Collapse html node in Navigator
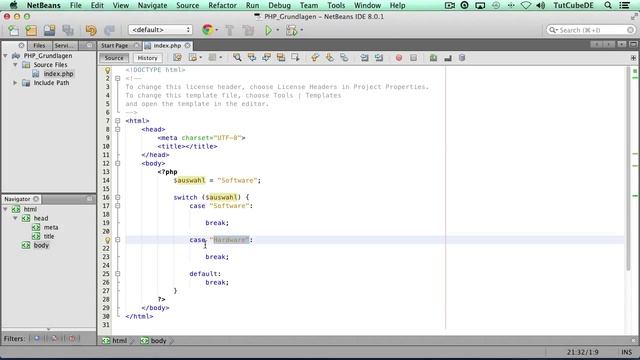This screenshot has height=360, width=640. pyautogui.click(x=6, y=209)
